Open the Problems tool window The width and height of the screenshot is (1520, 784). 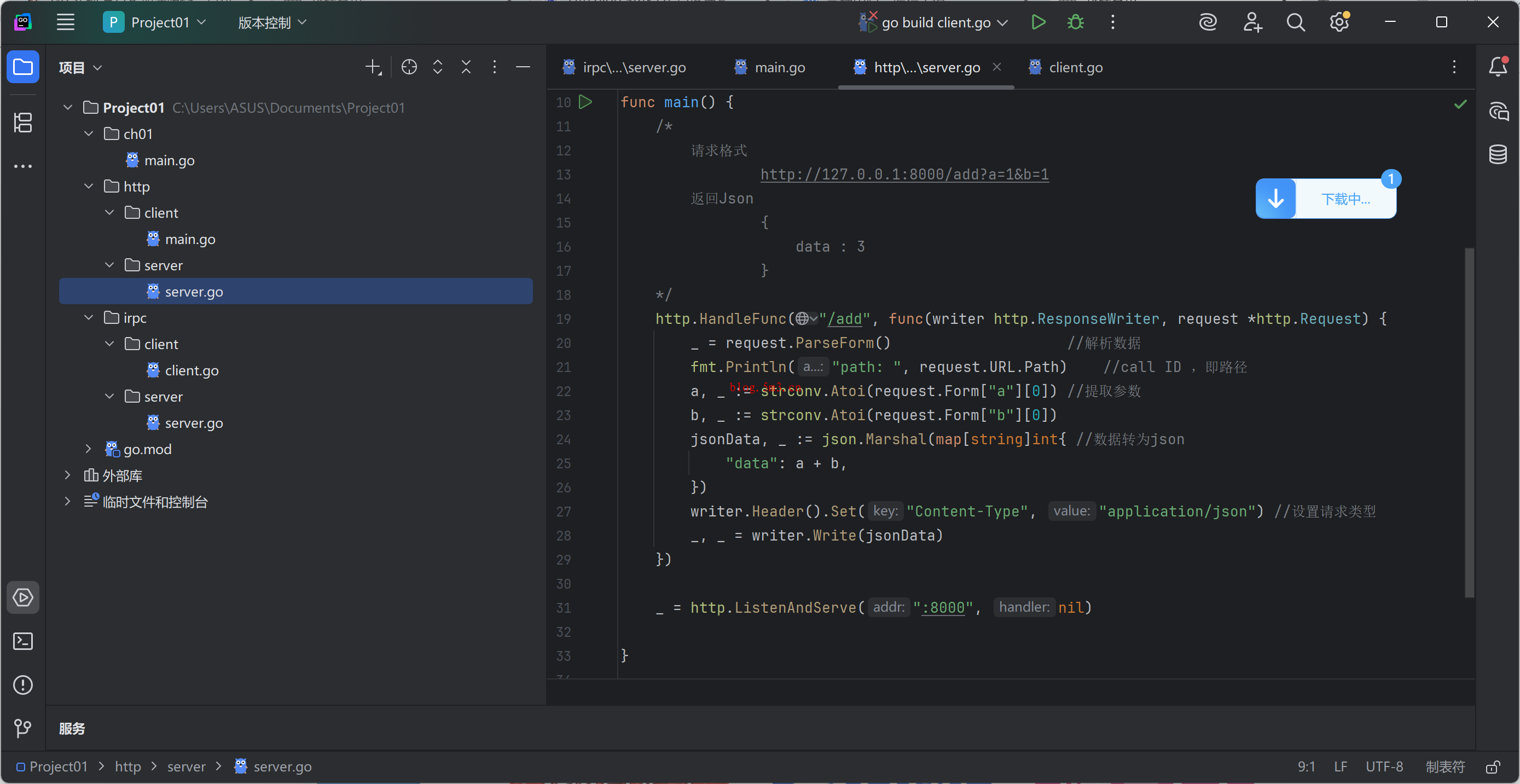click(23, 684)
